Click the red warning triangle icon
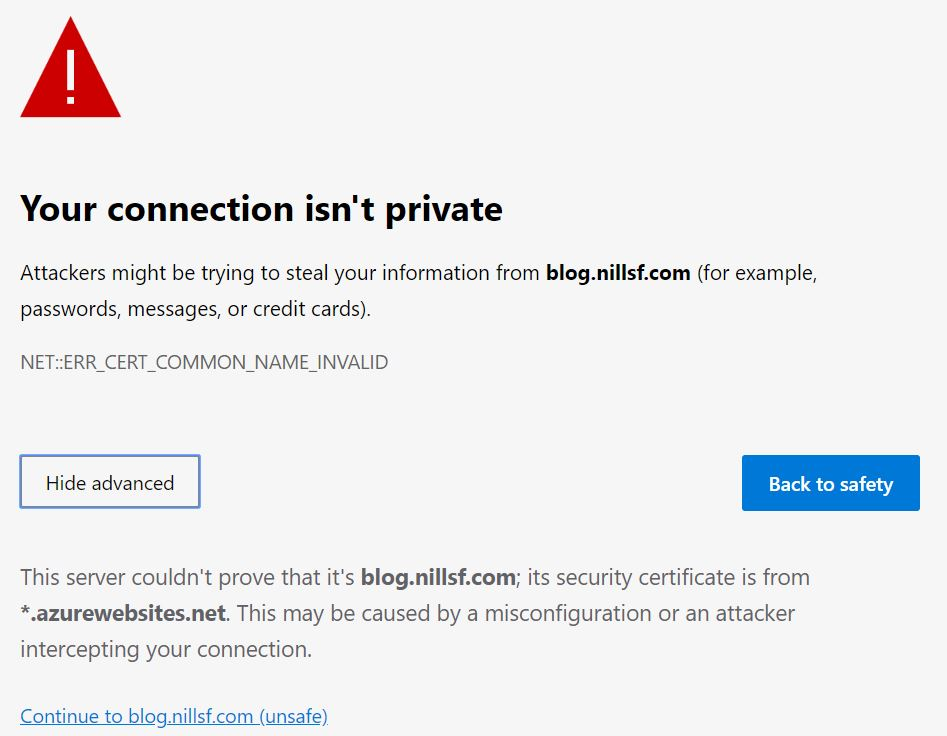947x736 pixels. click(71, 68)
